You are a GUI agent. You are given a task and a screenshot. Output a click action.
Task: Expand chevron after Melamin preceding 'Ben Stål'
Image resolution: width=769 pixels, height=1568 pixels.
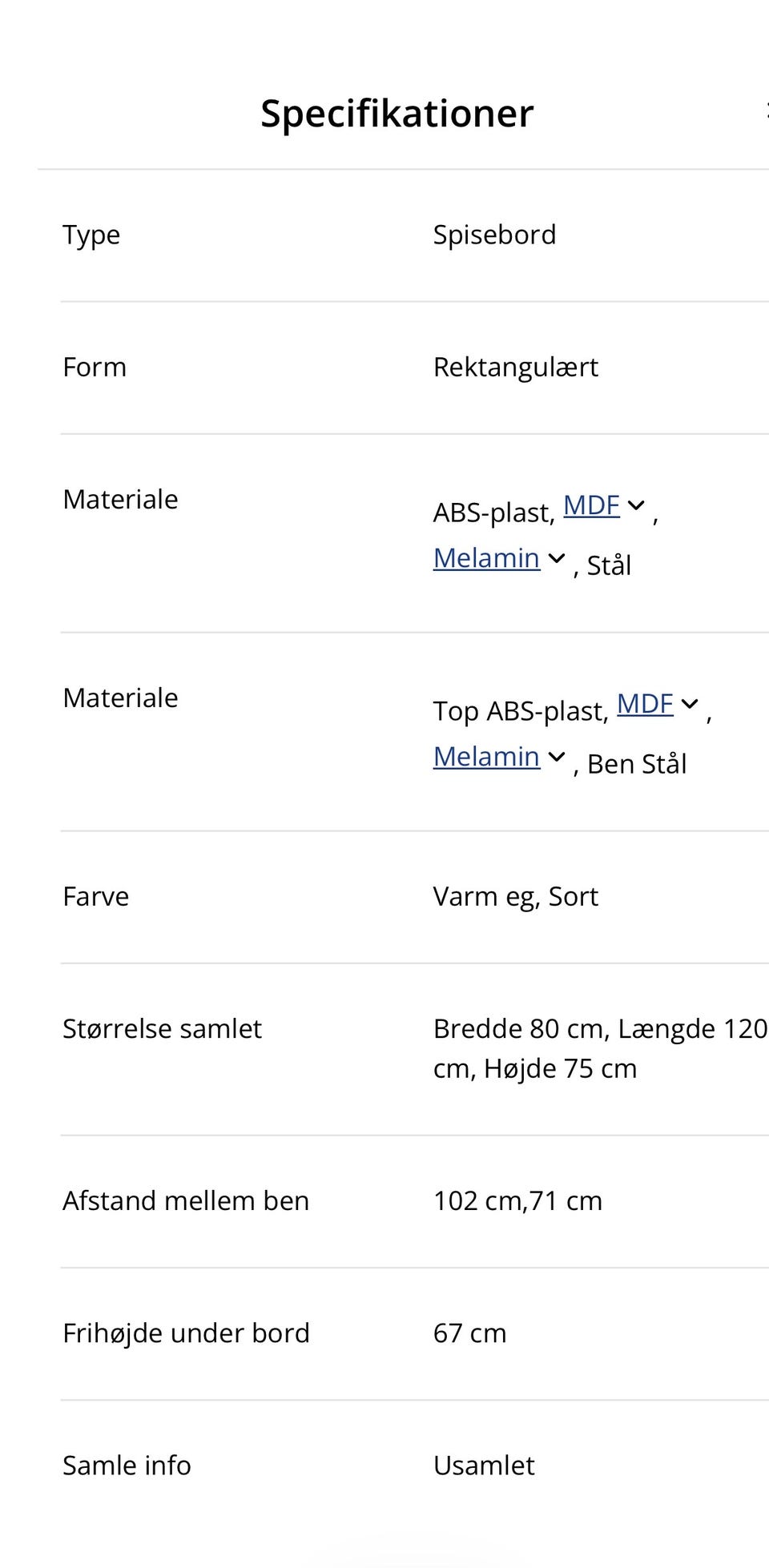click(557, 757)
